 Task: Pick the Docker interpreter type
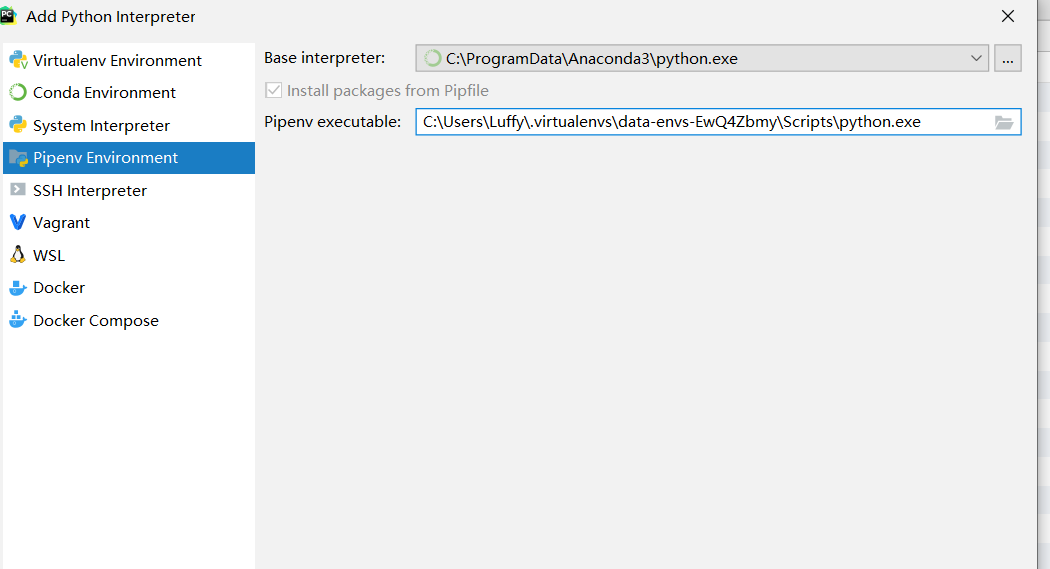point(129,288)
